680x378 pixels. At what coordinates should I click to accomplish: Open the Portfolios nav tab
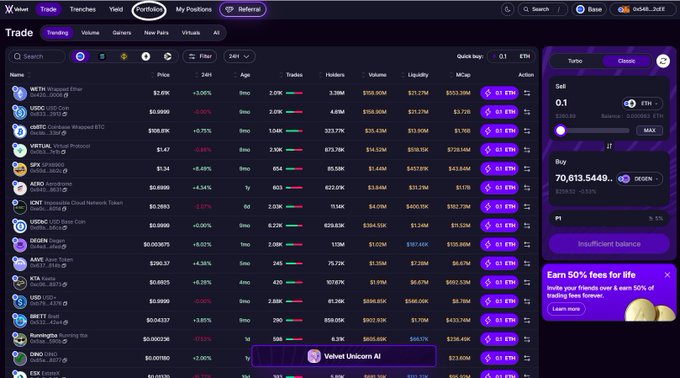[149, 9]
